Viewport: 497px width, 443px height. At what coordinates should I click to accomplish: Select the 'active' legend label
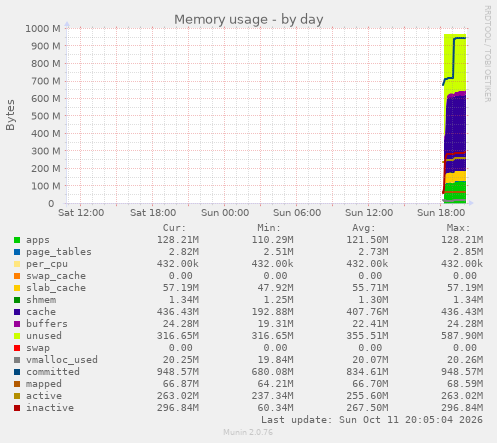click(44, 396)
